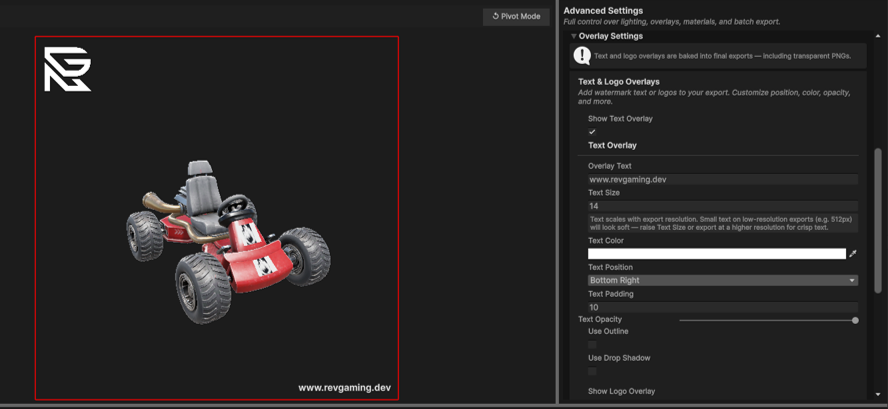Uncheck the Show Text Overlay checkbox
The image size is (888, 409).
(592, 131)
